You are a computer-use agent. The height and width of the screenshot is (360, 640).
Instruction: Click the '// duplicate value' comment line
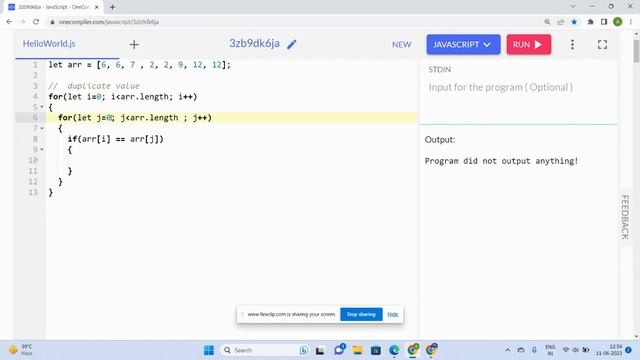(x=94, y=86)
